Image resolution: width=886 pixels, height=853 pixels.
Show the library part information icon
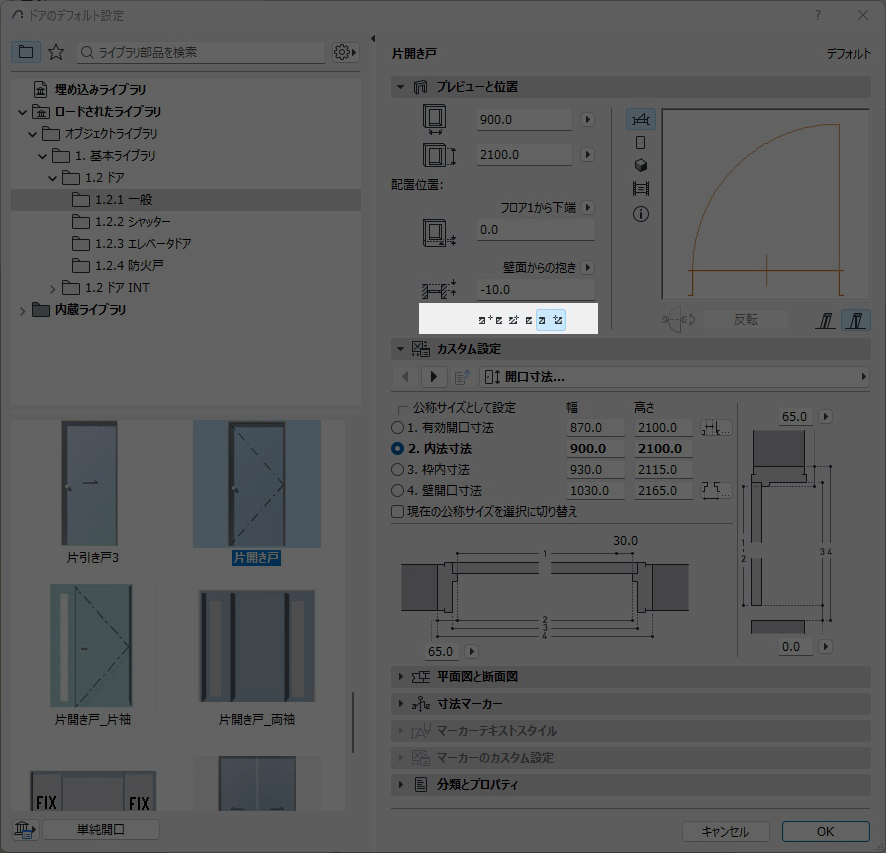click(x=641, y=214)
